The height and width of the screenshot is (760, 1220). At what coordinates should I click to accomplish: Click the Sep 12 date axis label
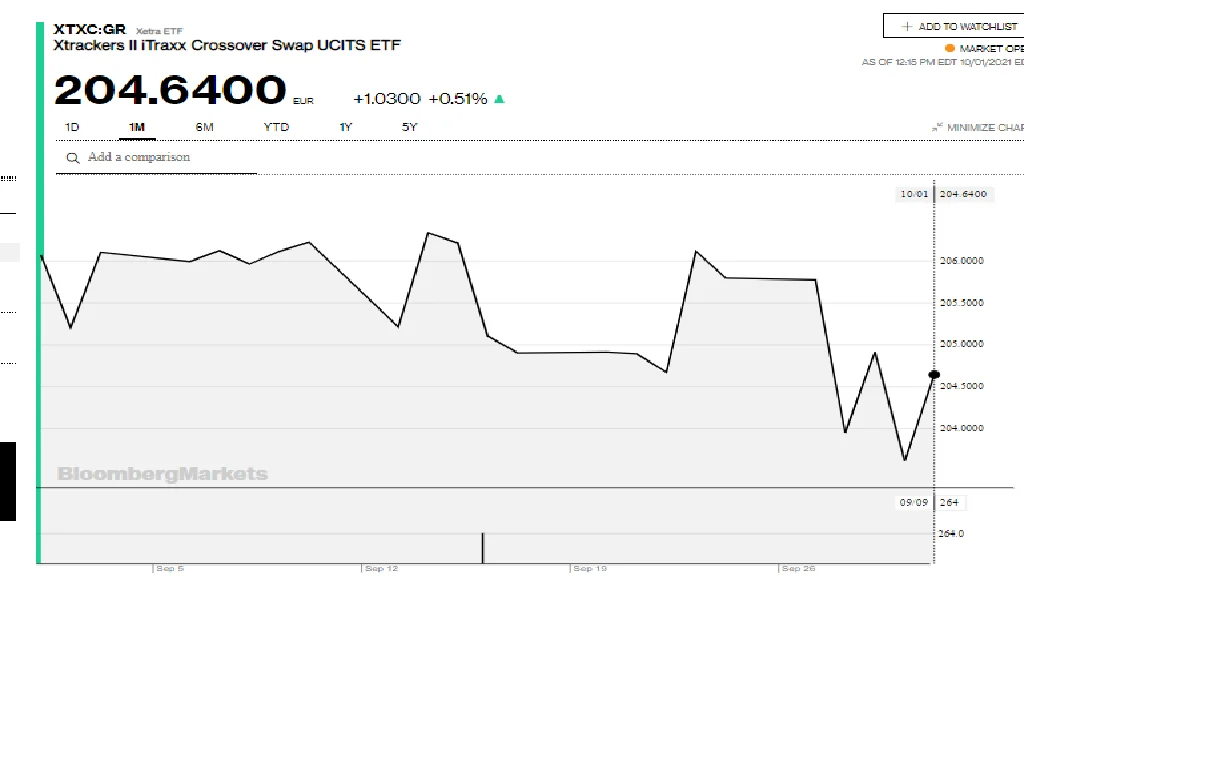pos(381,569)
